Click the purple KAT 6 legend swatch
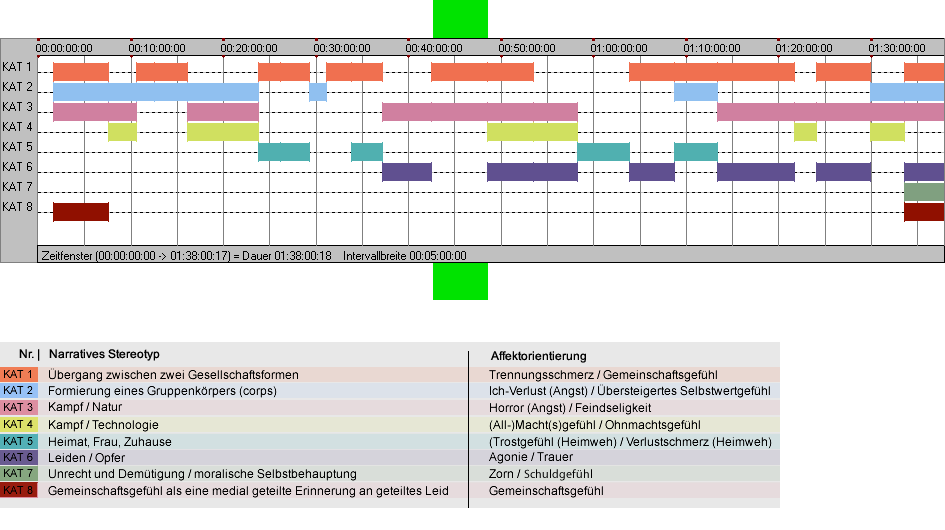945x530 pixels. (19, 458)
